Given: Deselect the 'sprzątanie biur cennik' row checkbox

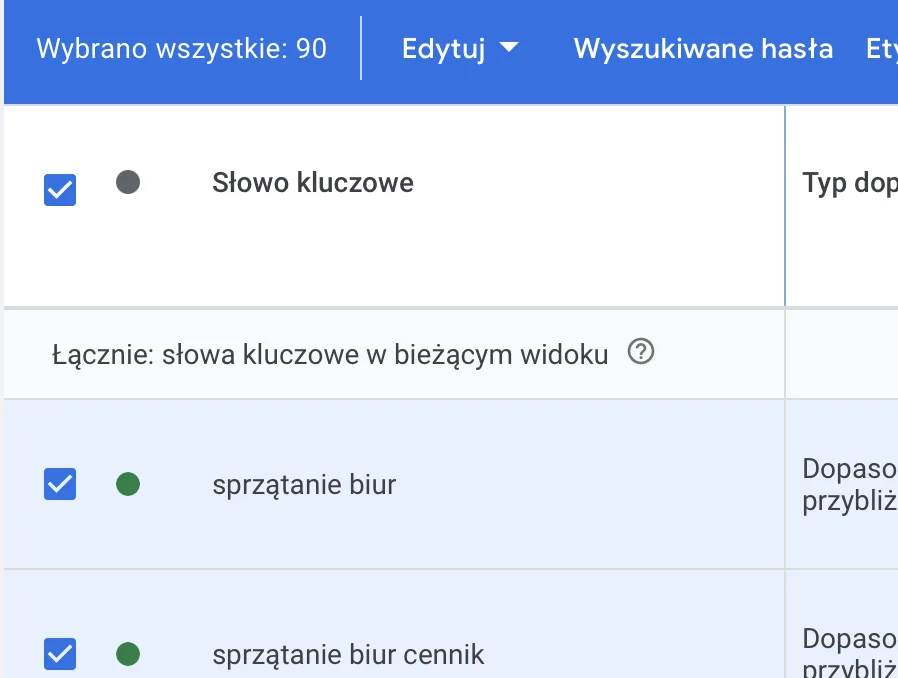Looking at the screenshot, I should [60, 654].
